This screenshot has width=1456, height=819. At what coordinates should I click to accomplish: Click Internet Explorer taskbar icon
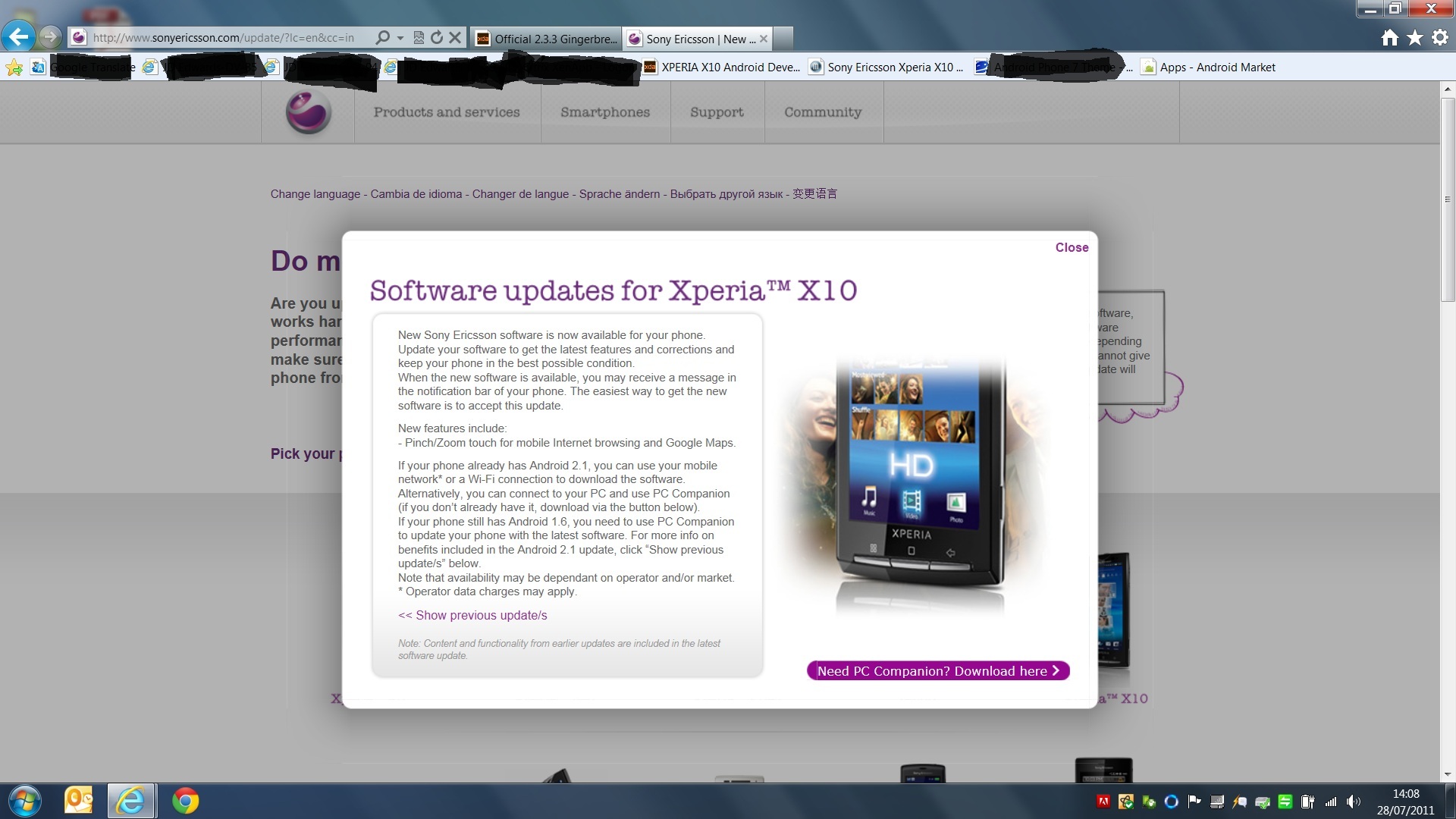click(x=131, y=801)
